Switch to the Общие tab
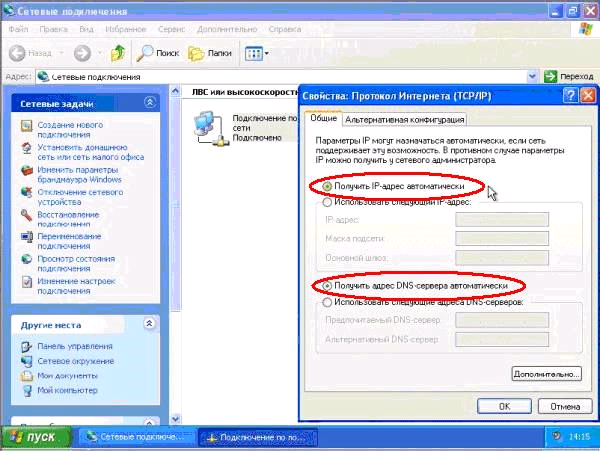Viewport: 600px width, 451px height. pyautogui.click(x=323, y=118)
